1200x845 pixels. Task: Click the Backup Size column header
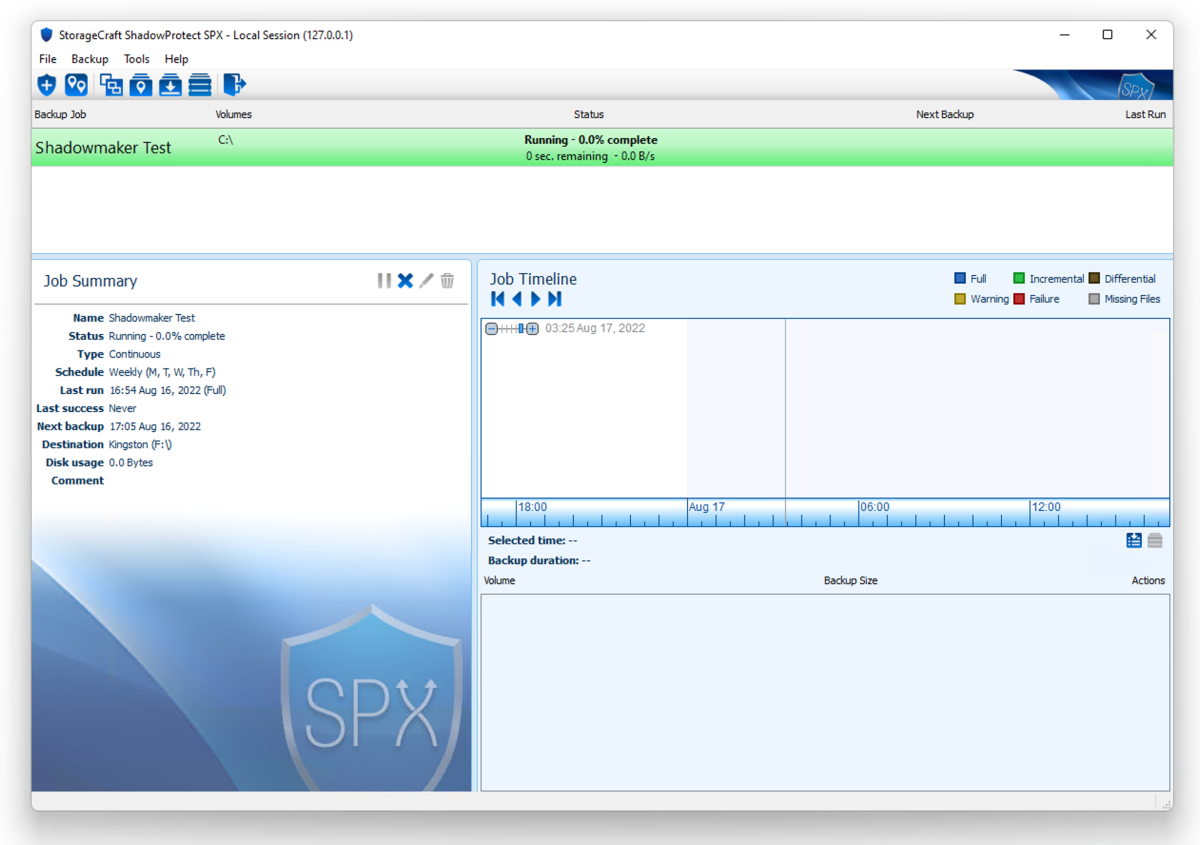851,581
